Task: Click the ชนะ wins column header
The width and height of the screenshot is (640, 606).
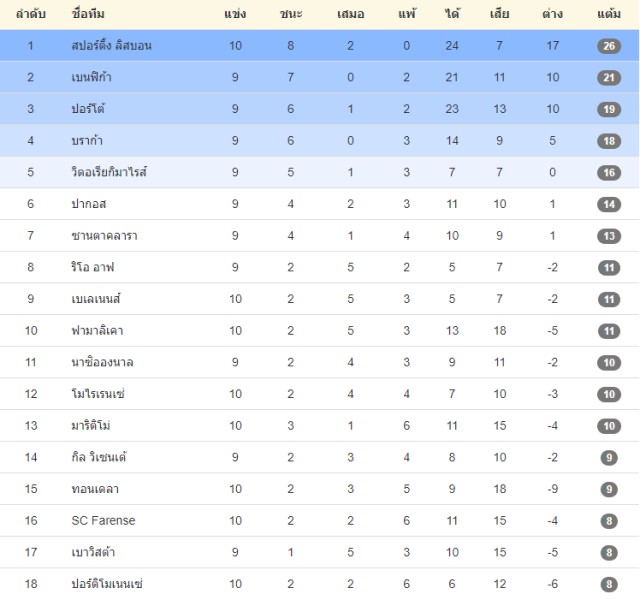Action: click(x=291, y=14)
